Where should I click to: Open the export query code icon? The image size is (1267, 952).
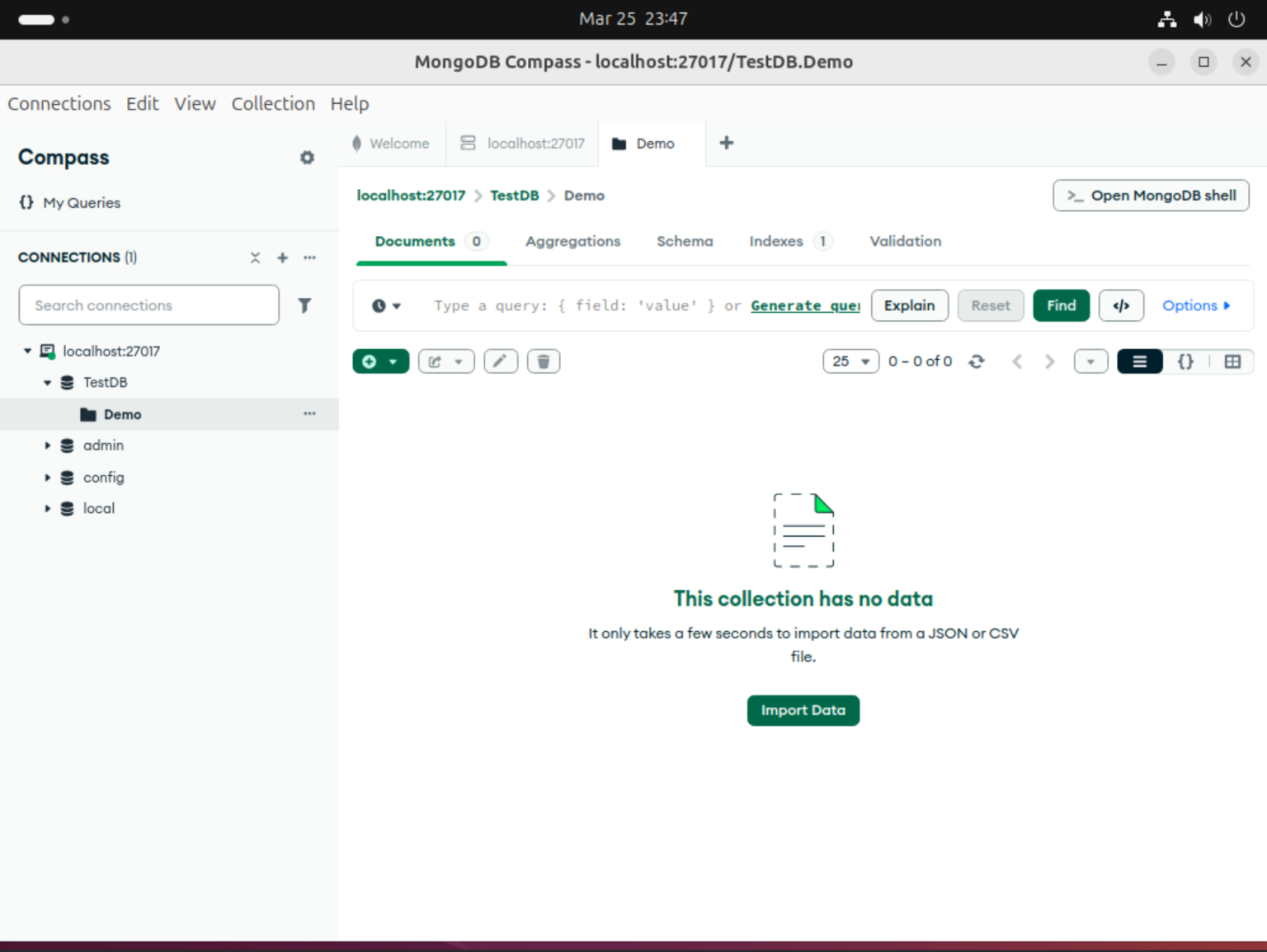[x=1121, y=305]
